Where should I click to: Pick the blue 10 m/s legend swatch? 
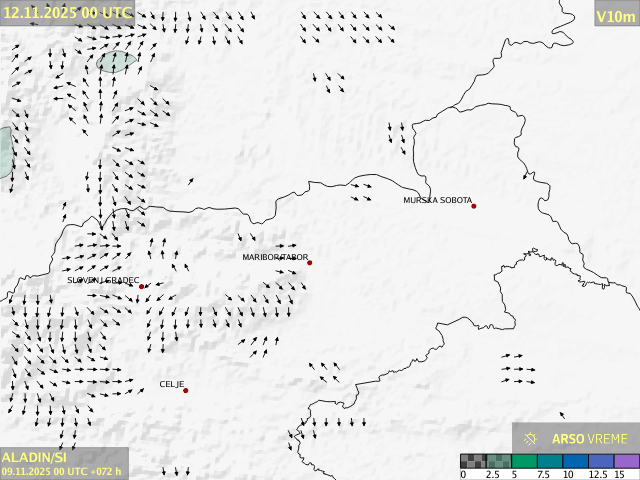[x=575, y=461]
